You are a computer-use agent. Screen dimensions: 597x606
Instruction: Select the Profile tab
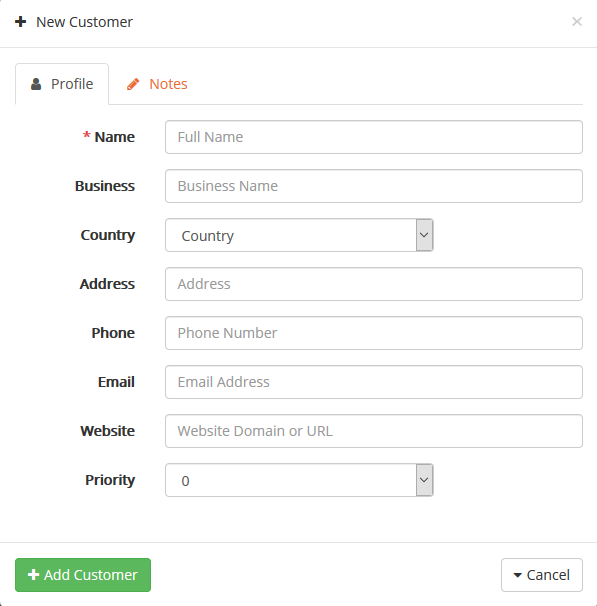tap(62, 84)
